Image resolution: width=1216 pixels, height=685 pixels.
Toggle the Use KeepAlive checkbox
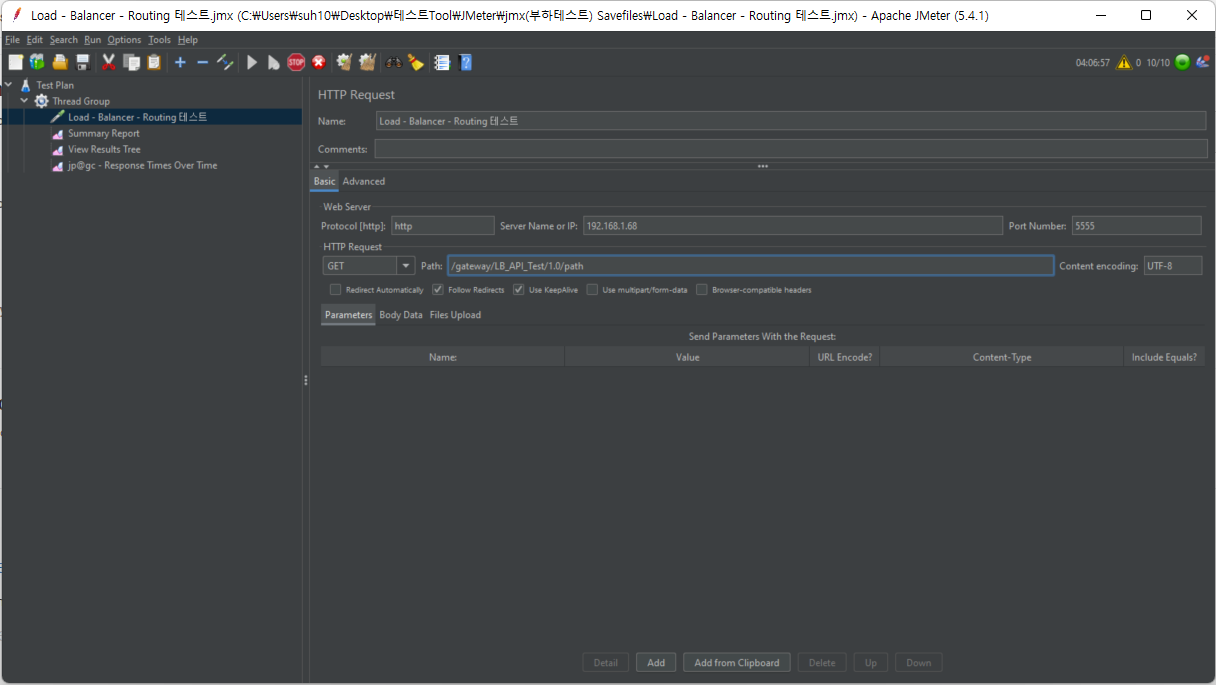[x=519, y=290]
